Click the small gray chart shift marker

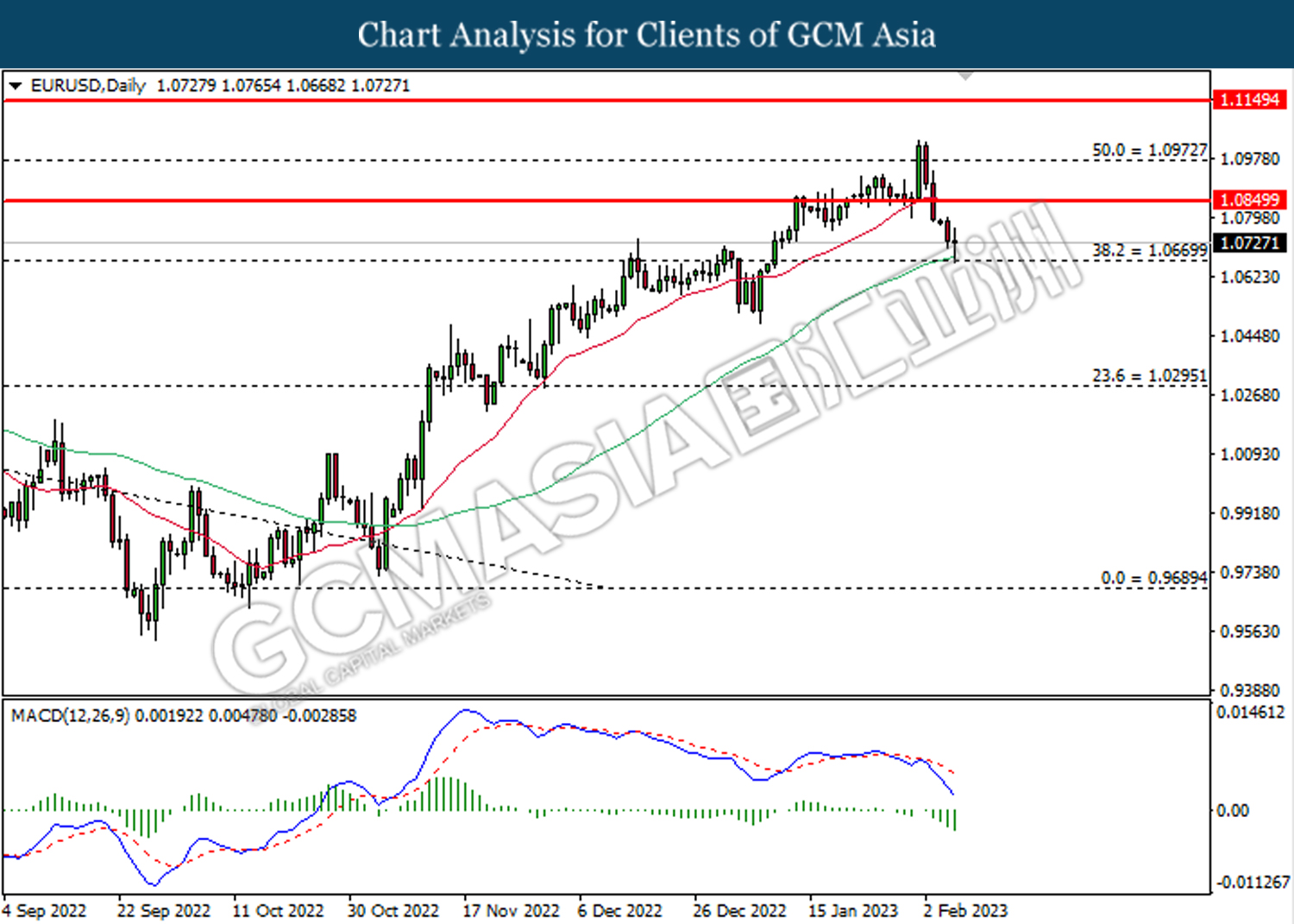[x=966, y=76]
